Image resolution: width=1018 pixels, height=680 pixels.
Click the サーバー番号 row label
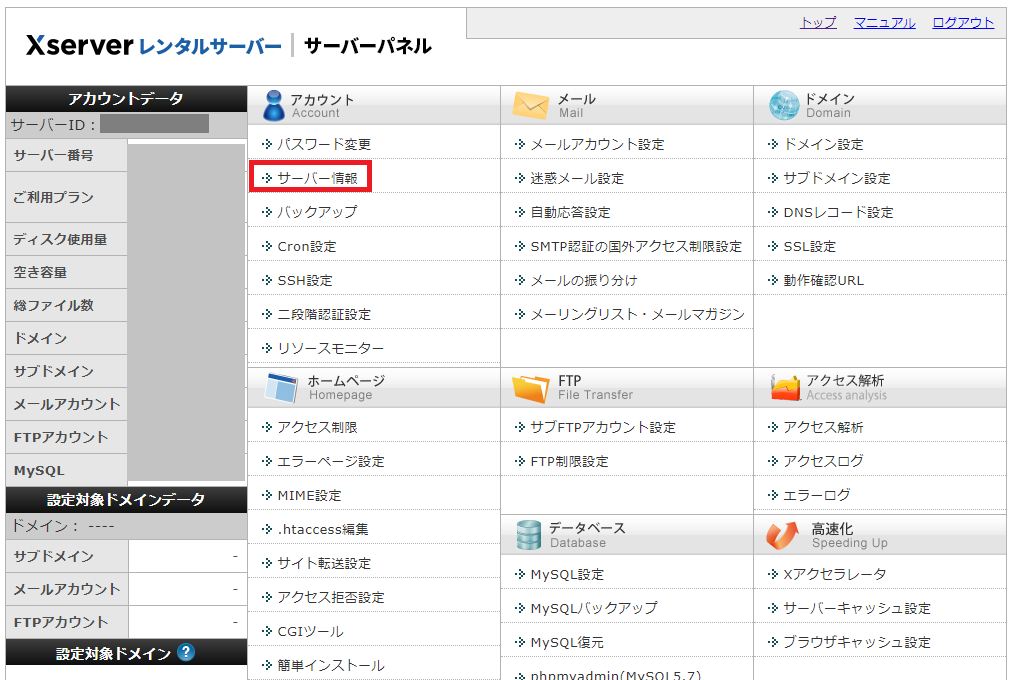tap(53, 155)
